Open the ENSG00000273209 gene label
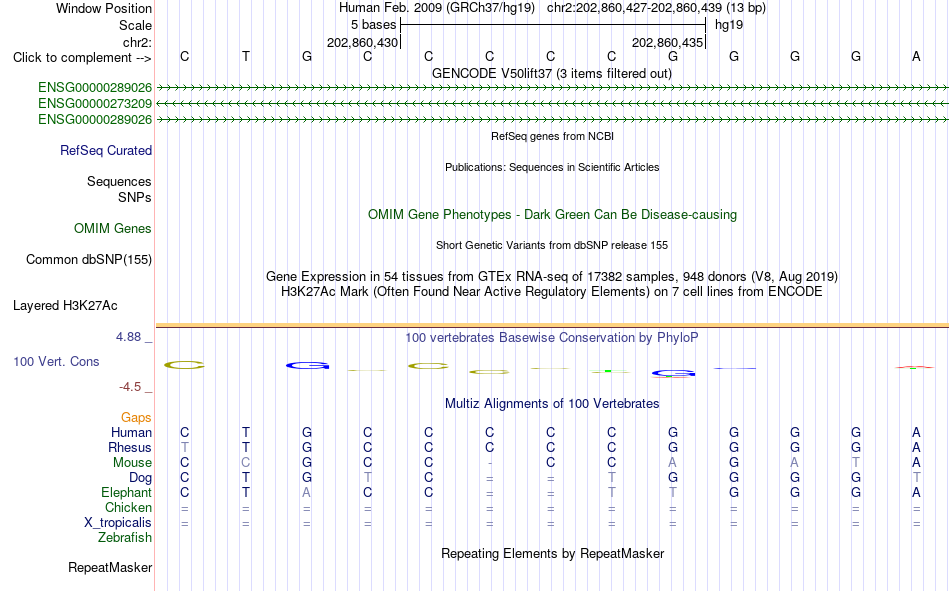This screenshot has height=591, width=950. (x=95, y=104)
